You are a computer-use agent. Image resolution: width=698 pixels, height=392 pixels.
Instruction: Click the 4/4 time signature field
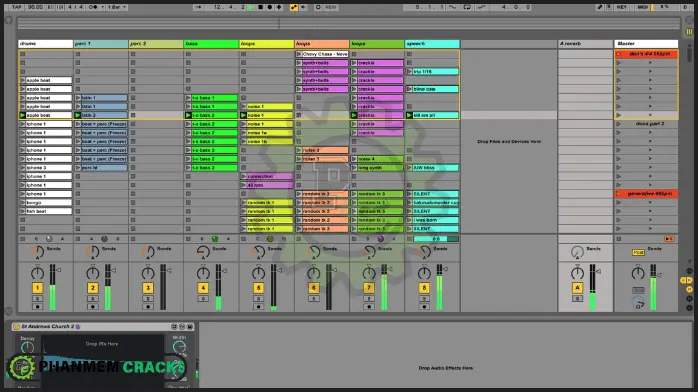tap(75, 7)
